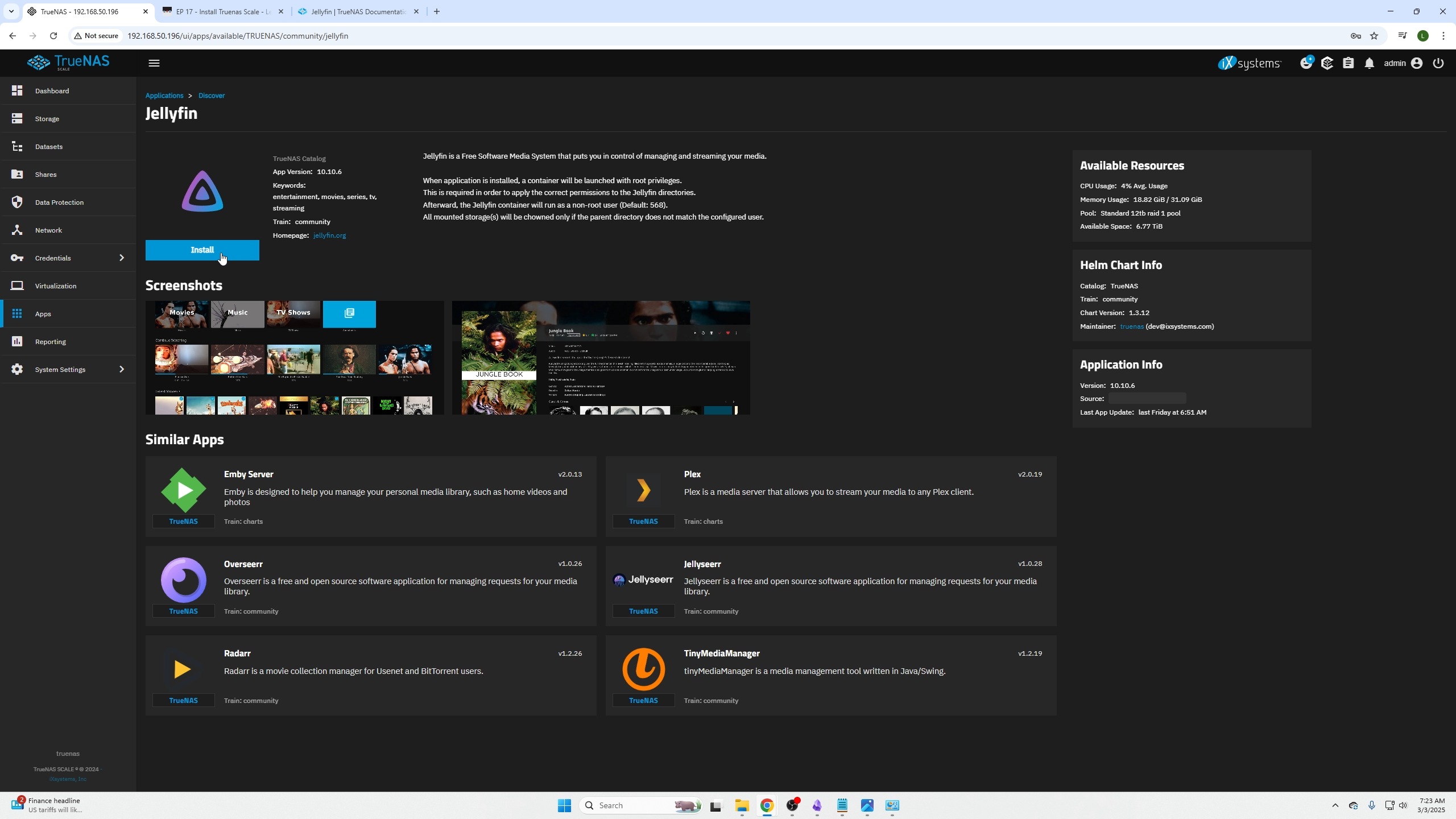
Task: Click the Install button for Jellyfin
Action: (202, 250)
